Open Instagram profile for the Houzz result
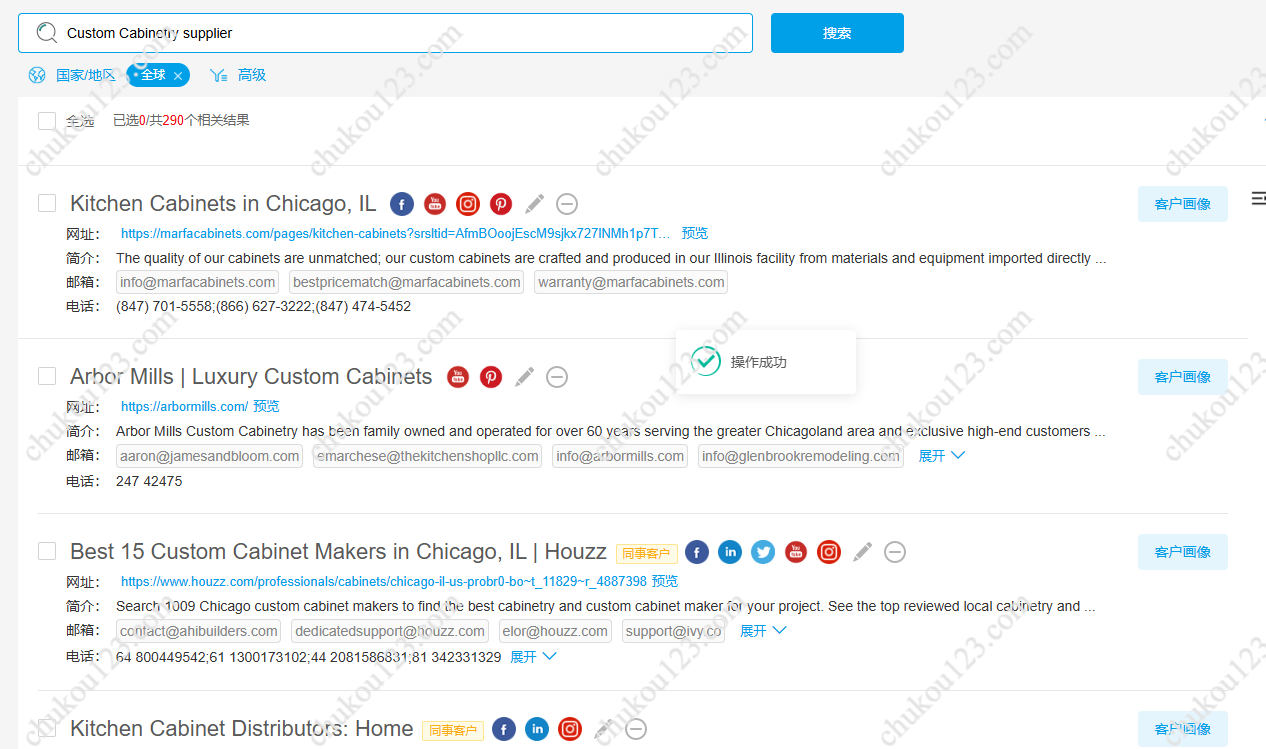 [x=829, y=552]
